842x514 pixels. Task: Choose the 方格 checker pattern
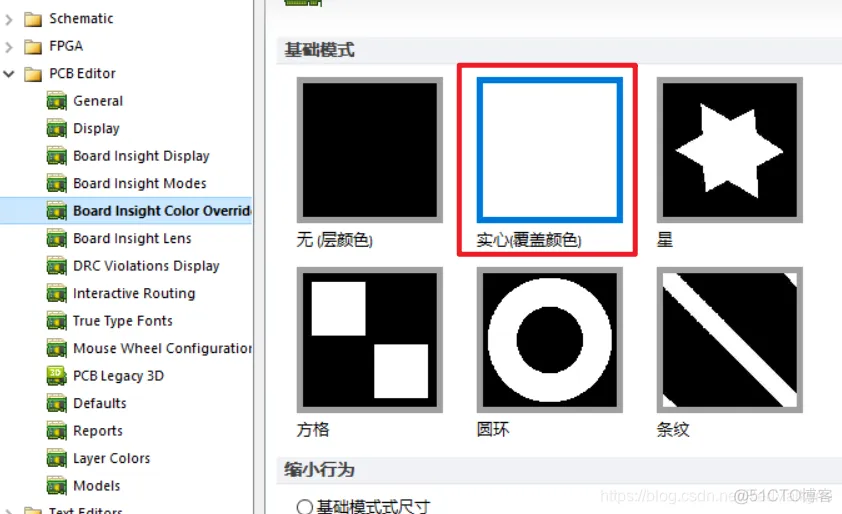point(369,340)
